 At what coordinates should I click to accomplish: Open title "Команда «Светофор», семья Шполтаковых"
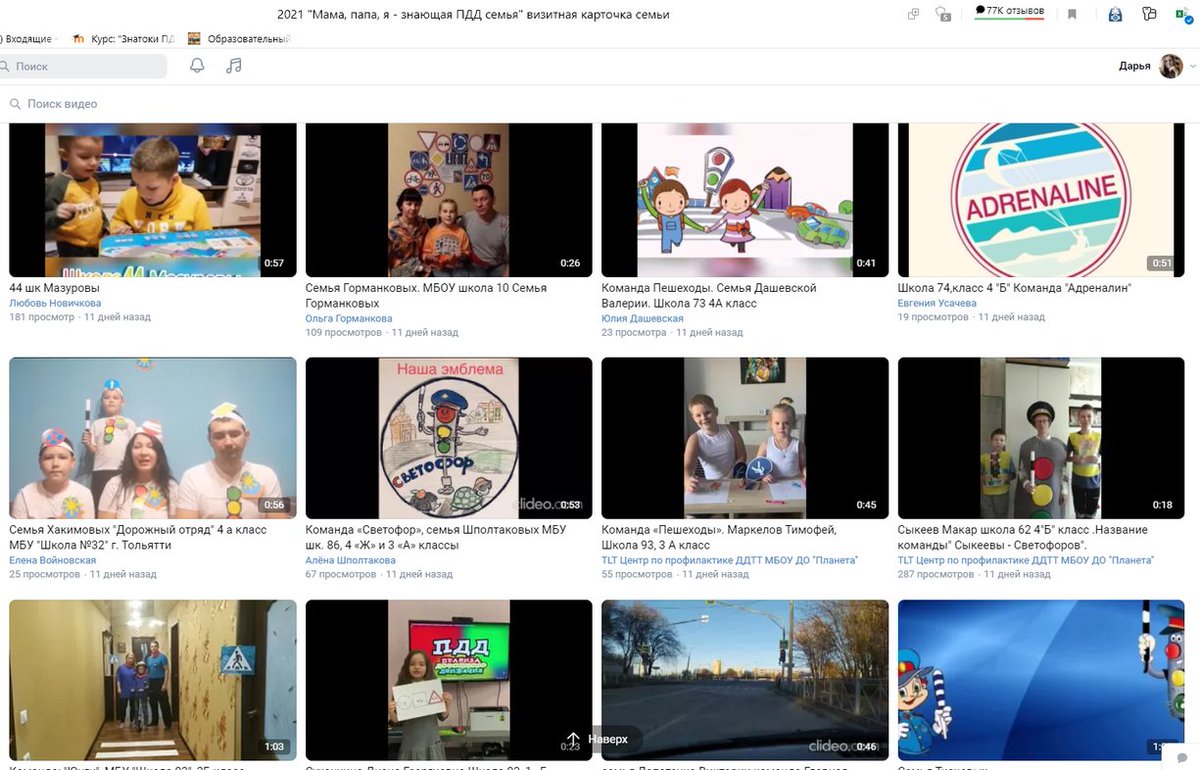coord(435,537)
